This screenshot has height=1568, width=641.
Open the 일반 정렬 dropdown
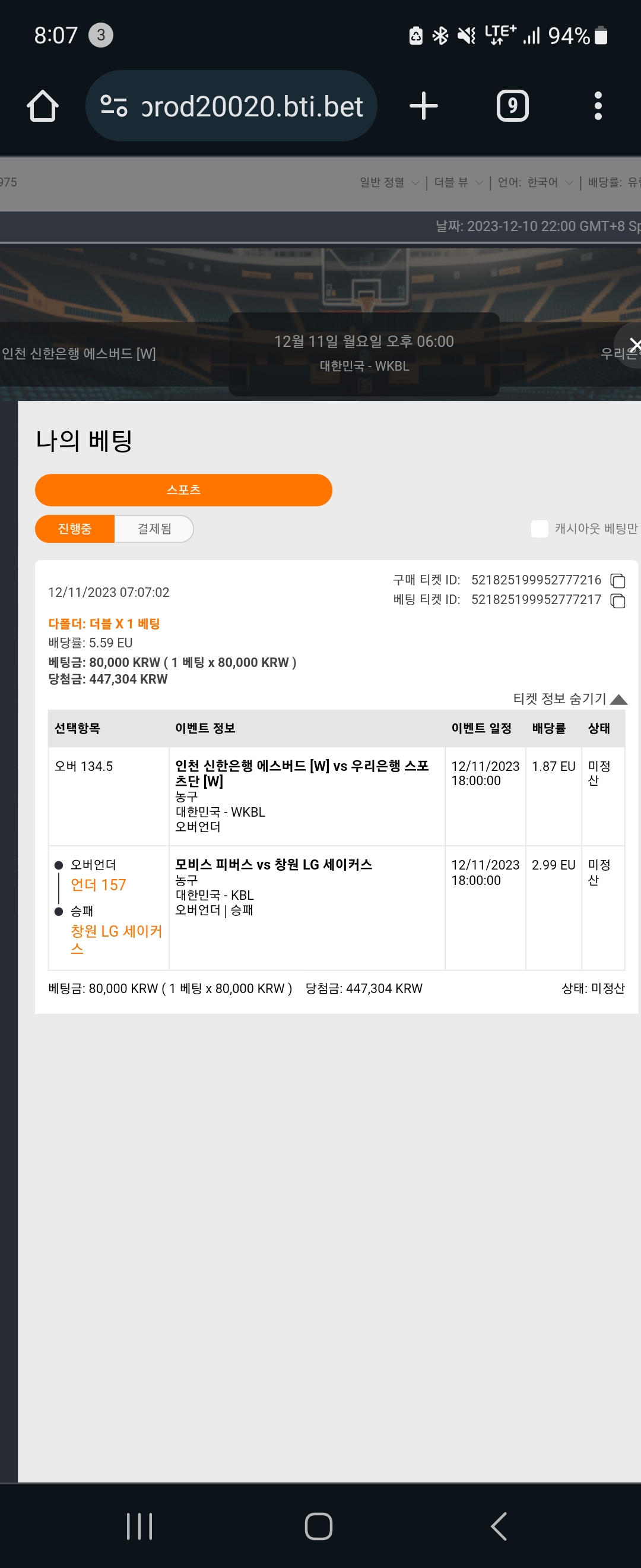pos(389,182)
